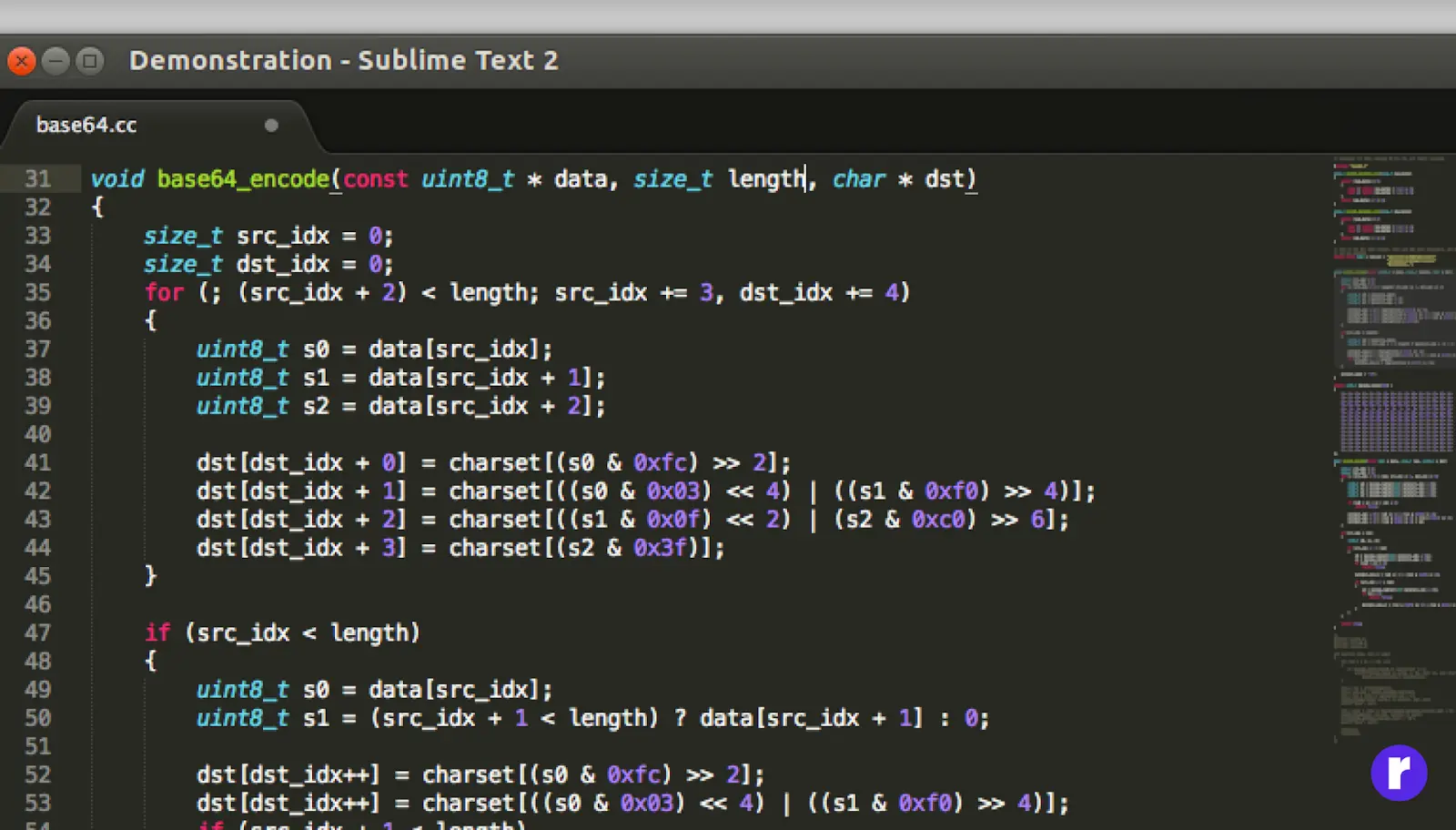Click 'char' type in function signature

coord(858,178)
